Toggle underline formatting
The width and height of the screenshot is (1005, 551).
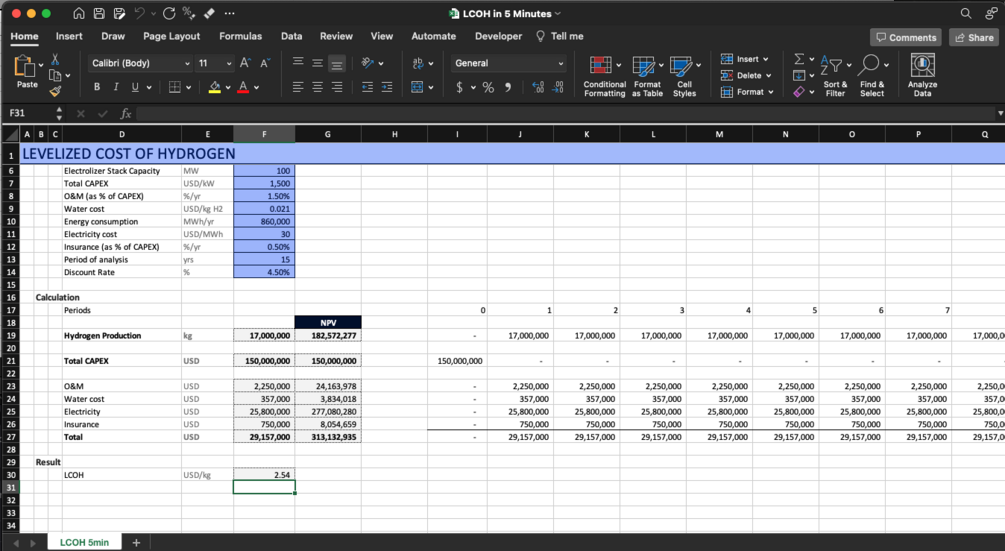click(135, 87)
